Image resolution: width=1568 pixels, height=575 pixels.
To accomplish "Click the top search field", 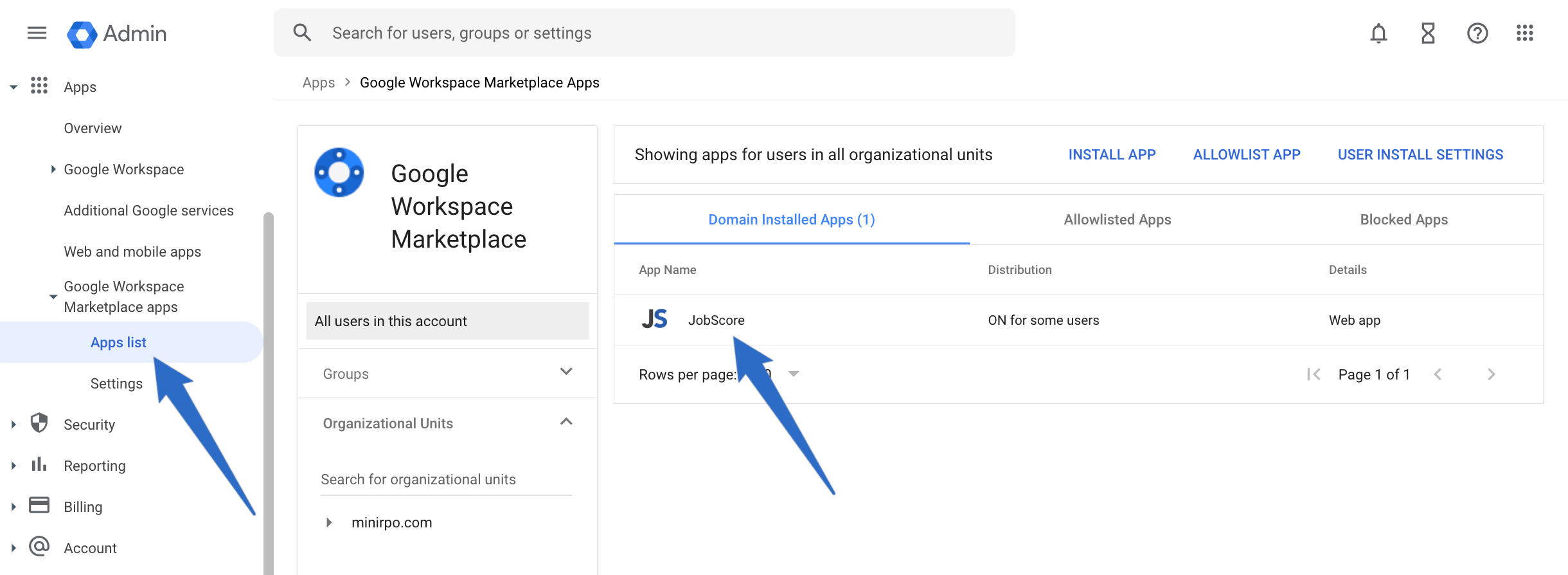I will tap(645, 33).
